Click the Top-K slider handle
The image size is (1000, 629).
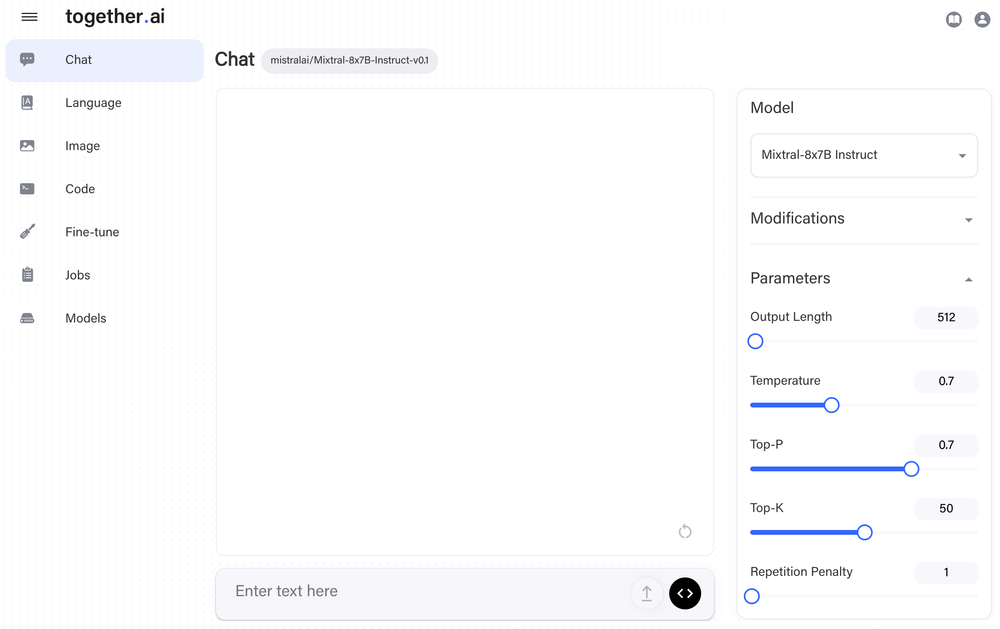(x=864, y=532)
